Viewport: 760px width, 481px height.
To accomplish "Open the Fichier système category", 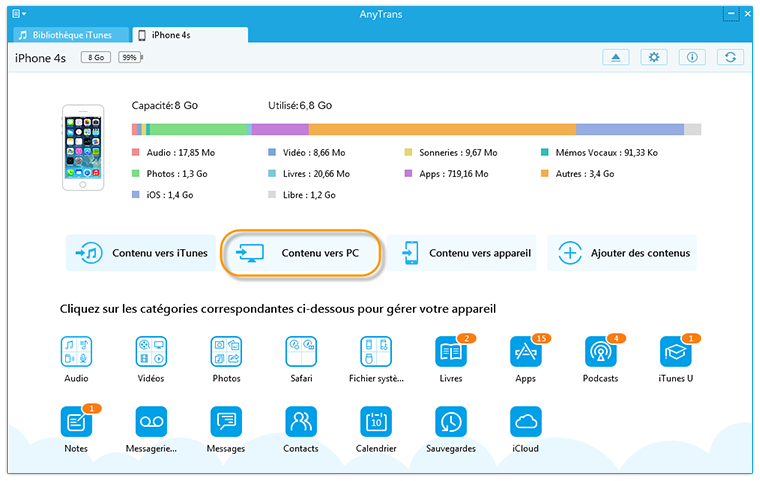I will 376,352.
